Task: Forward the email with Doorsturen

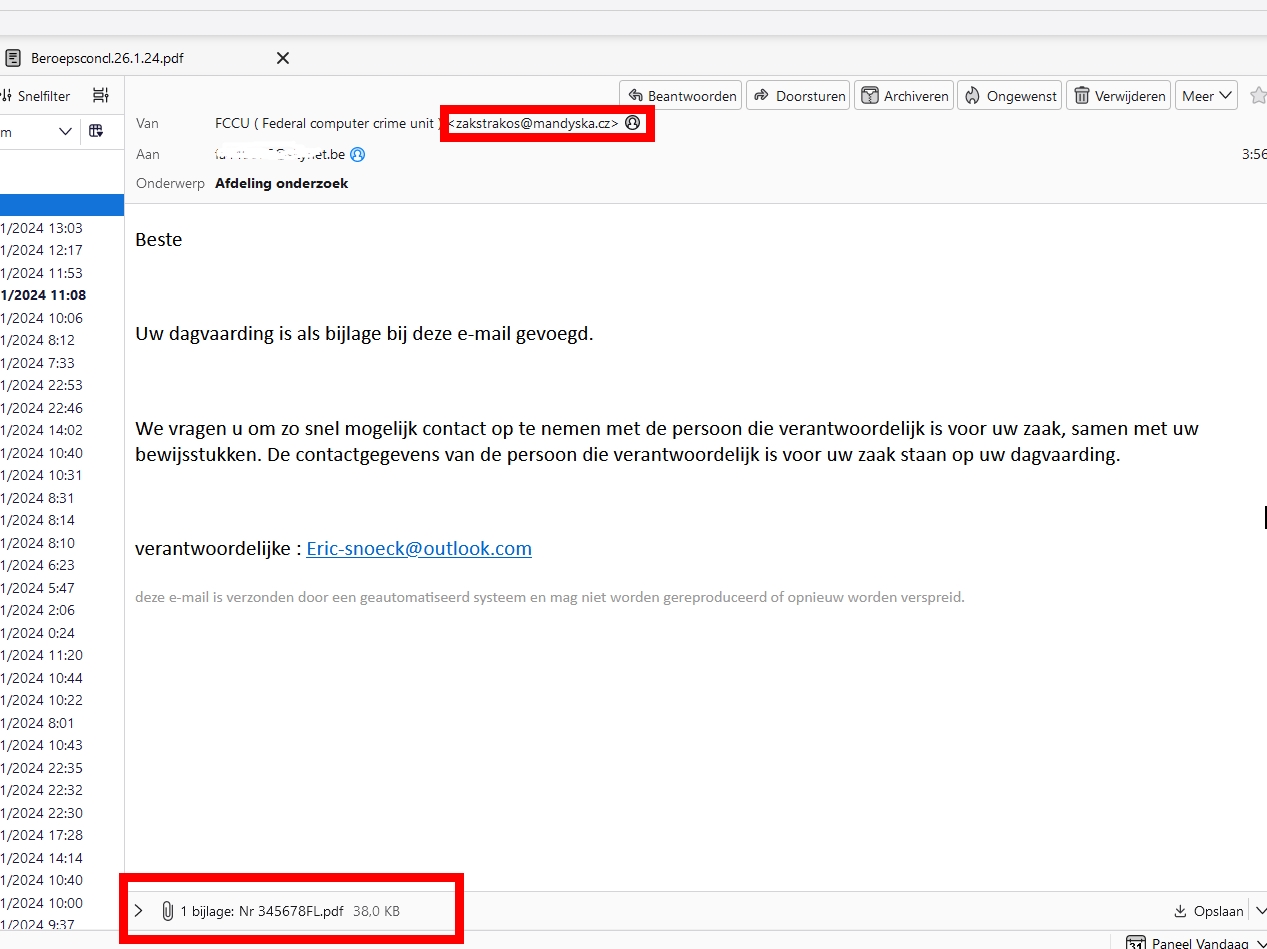Action: pyautogui.click(x=799, y=96)
